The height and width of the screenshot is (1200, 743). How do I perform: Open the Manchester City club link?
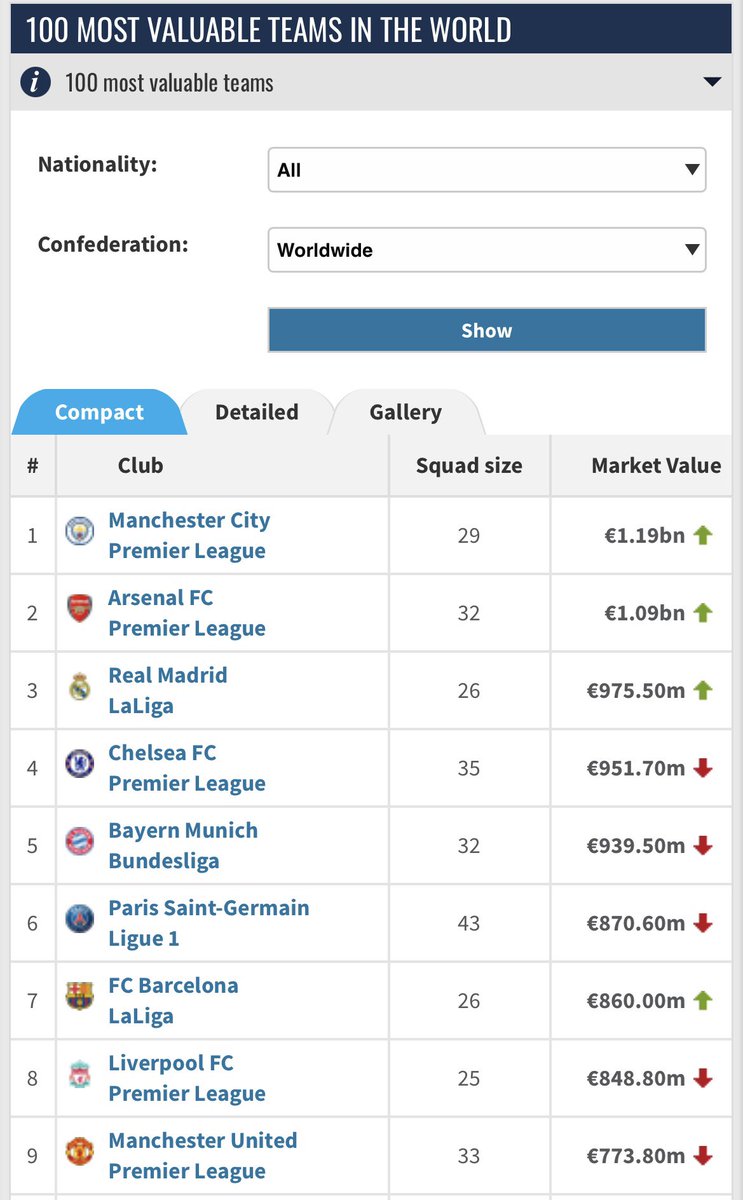[189, 520]
